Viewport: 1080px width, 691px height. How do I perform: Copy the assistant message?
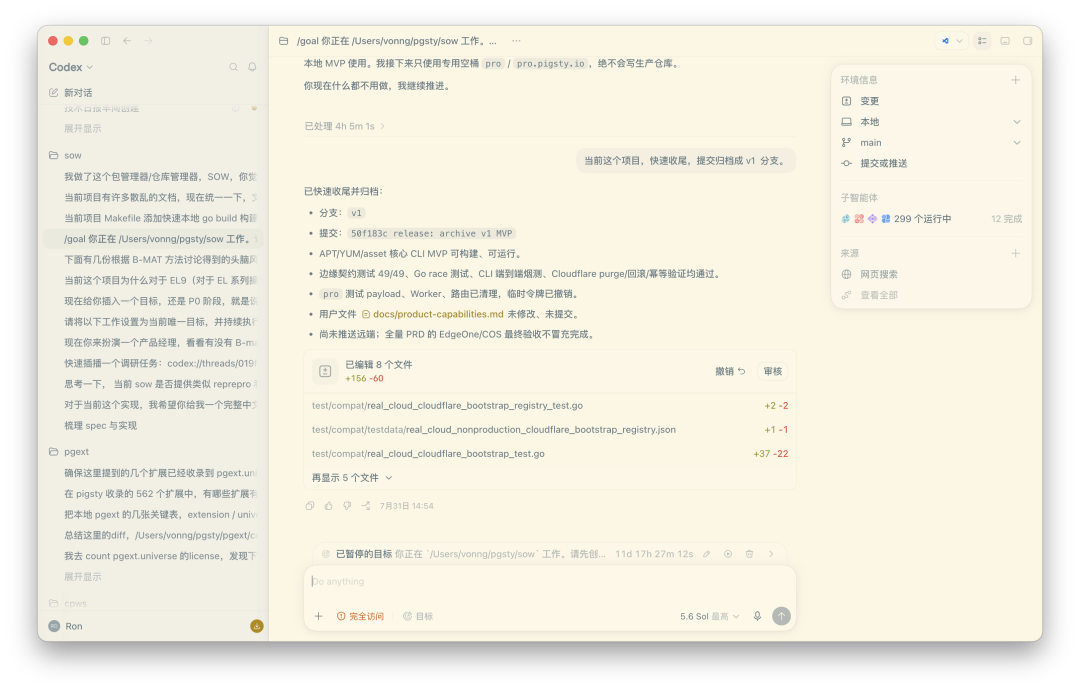tap(310, 506)
